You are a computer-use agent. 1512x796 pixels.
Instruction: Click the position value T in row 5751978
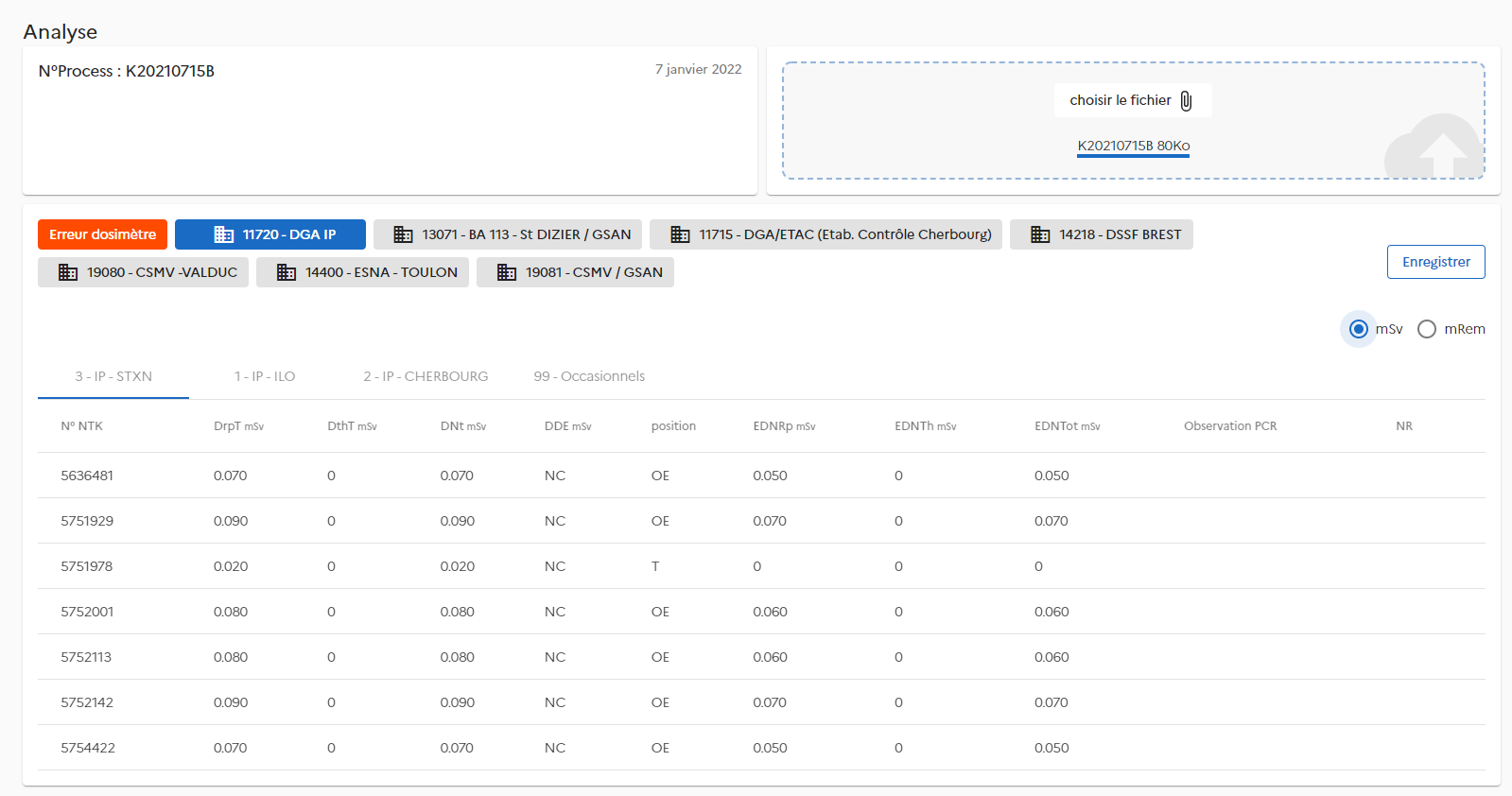(x=655, y=566)
